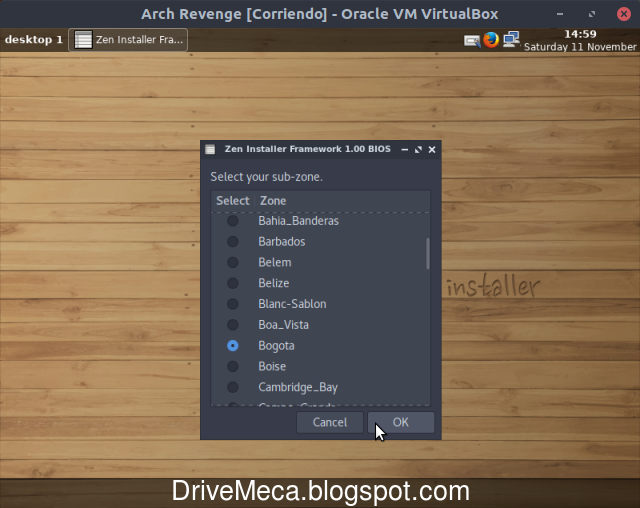Open the clock showing 14:59
640x508 pixels.
[x=580, y=40]
